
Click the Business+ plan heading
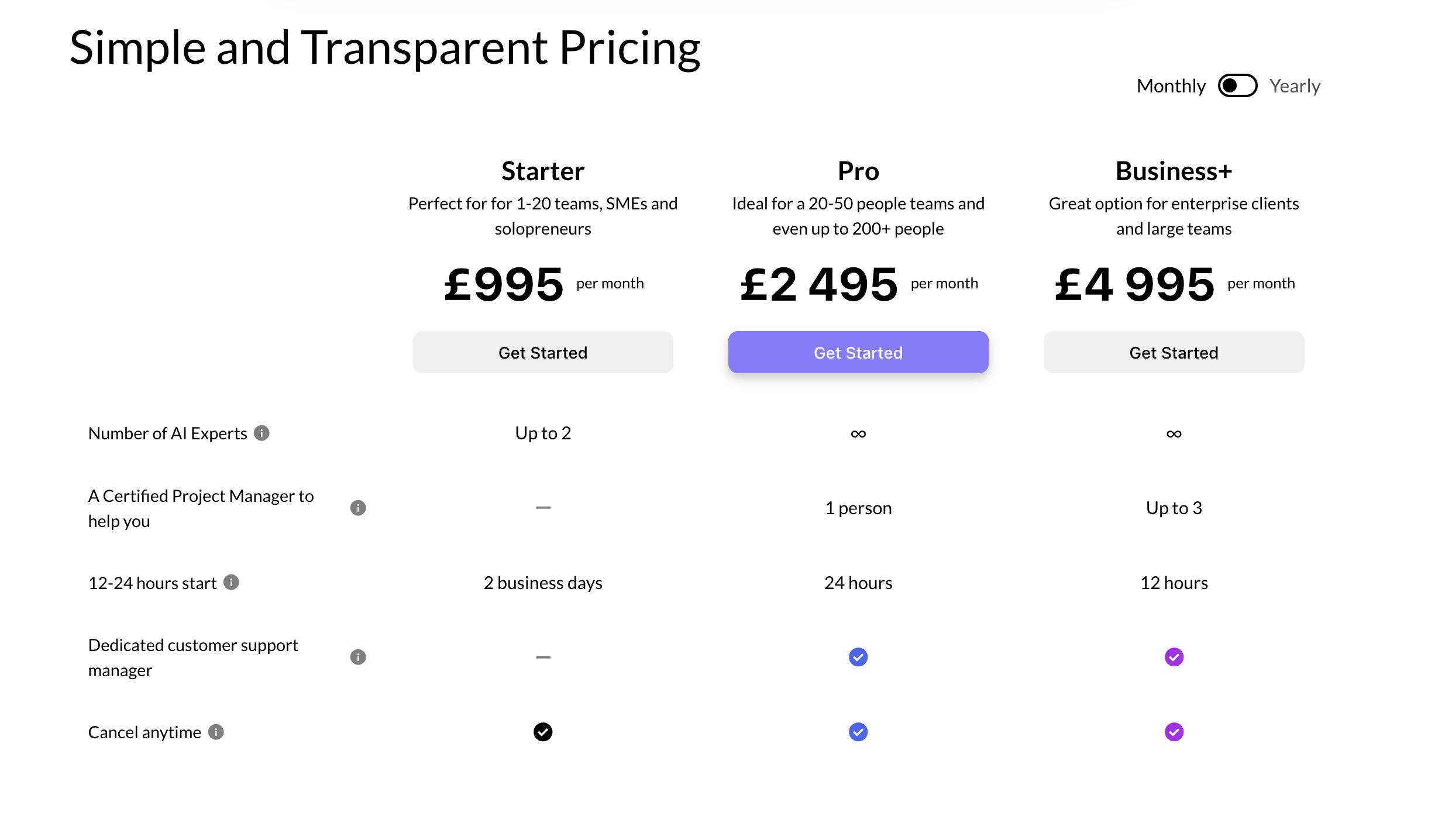(1174, 171)
